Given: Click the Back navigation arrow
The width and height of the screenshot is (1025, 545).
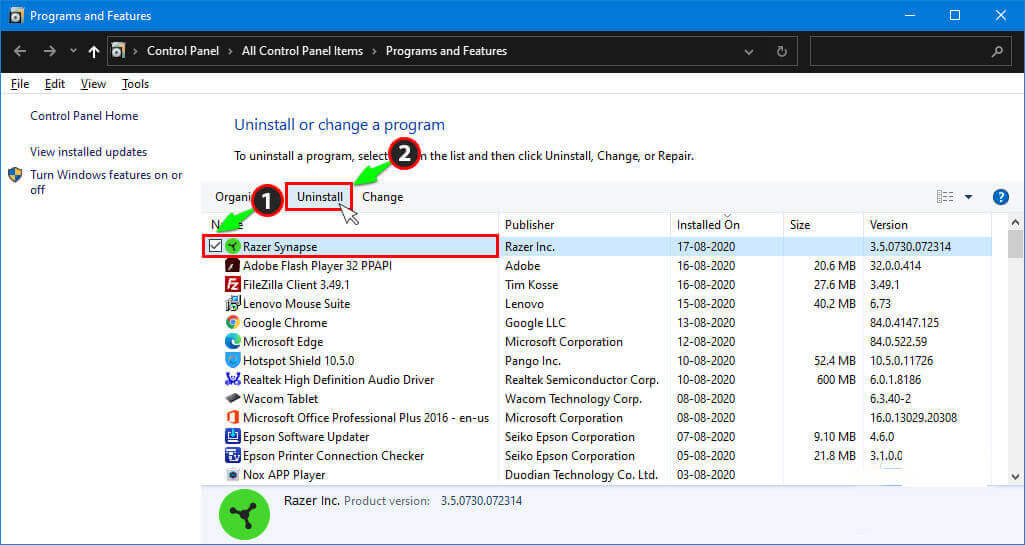Looking at the screenshot, I should coord(20,51).
